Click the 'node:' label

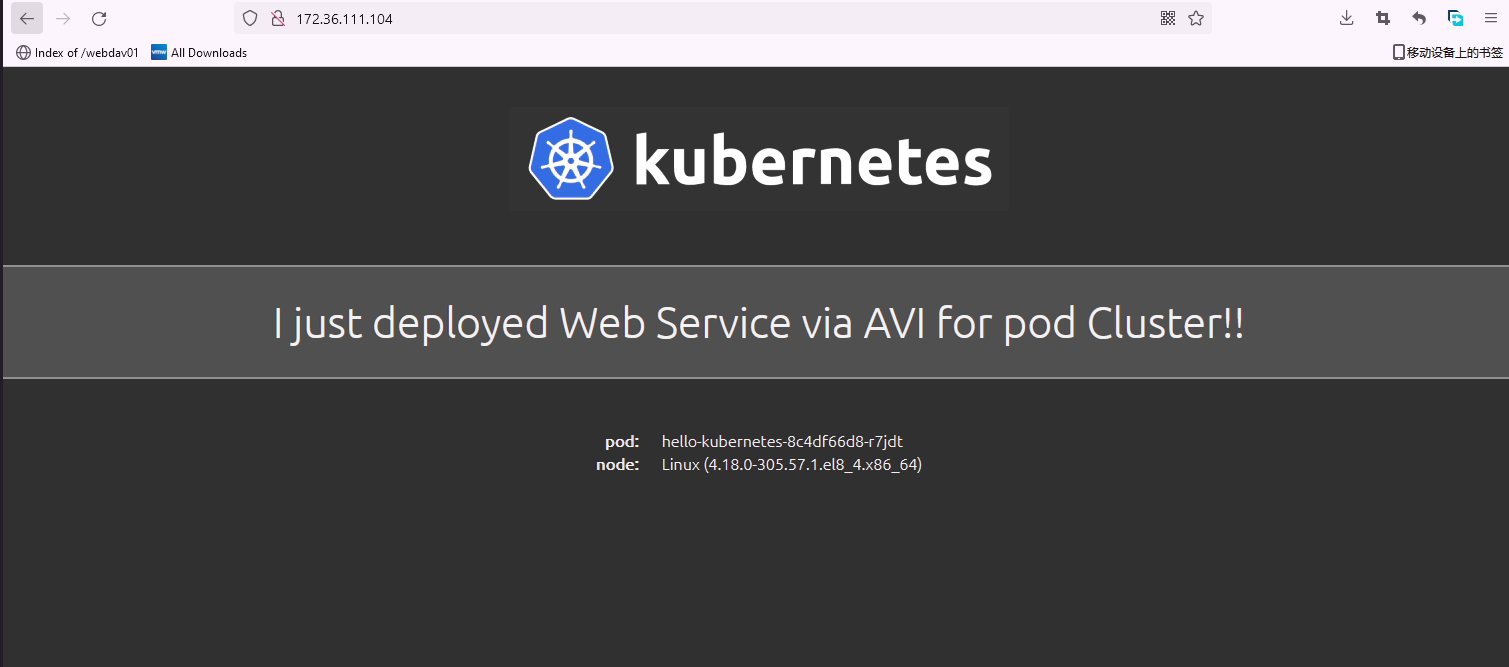tap(618, 465)
